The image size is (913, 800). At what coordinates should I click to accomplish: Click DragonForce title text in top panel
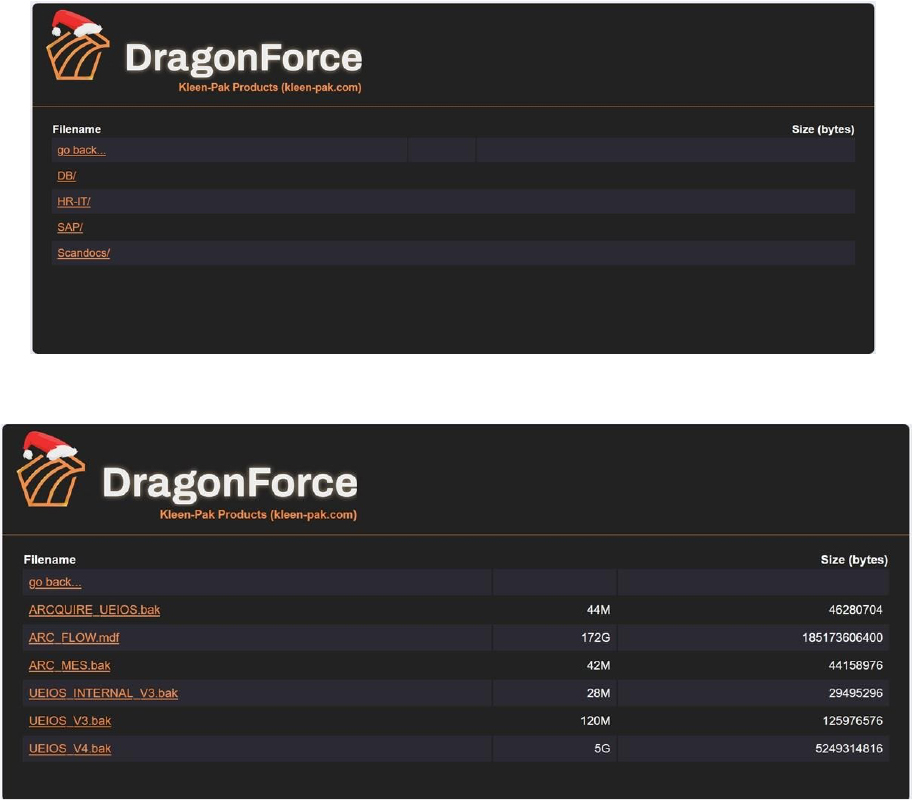(244, 58)
